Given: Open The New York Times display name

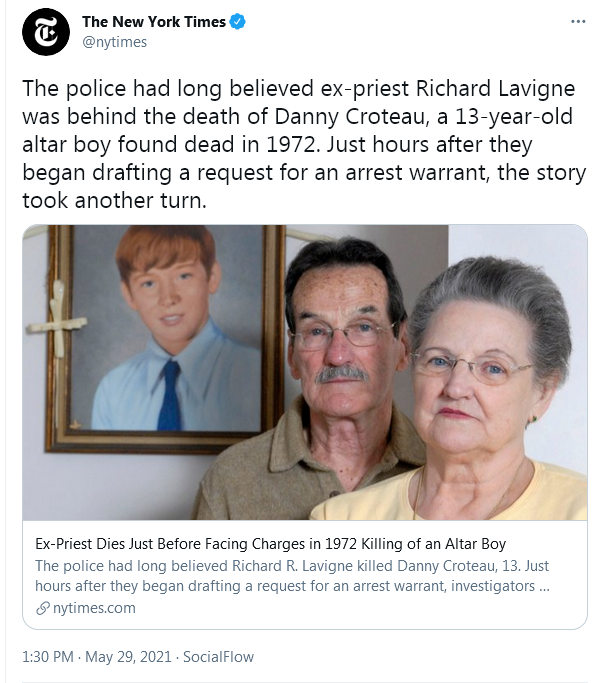Looking at the screenshot, I should [154, 21].
